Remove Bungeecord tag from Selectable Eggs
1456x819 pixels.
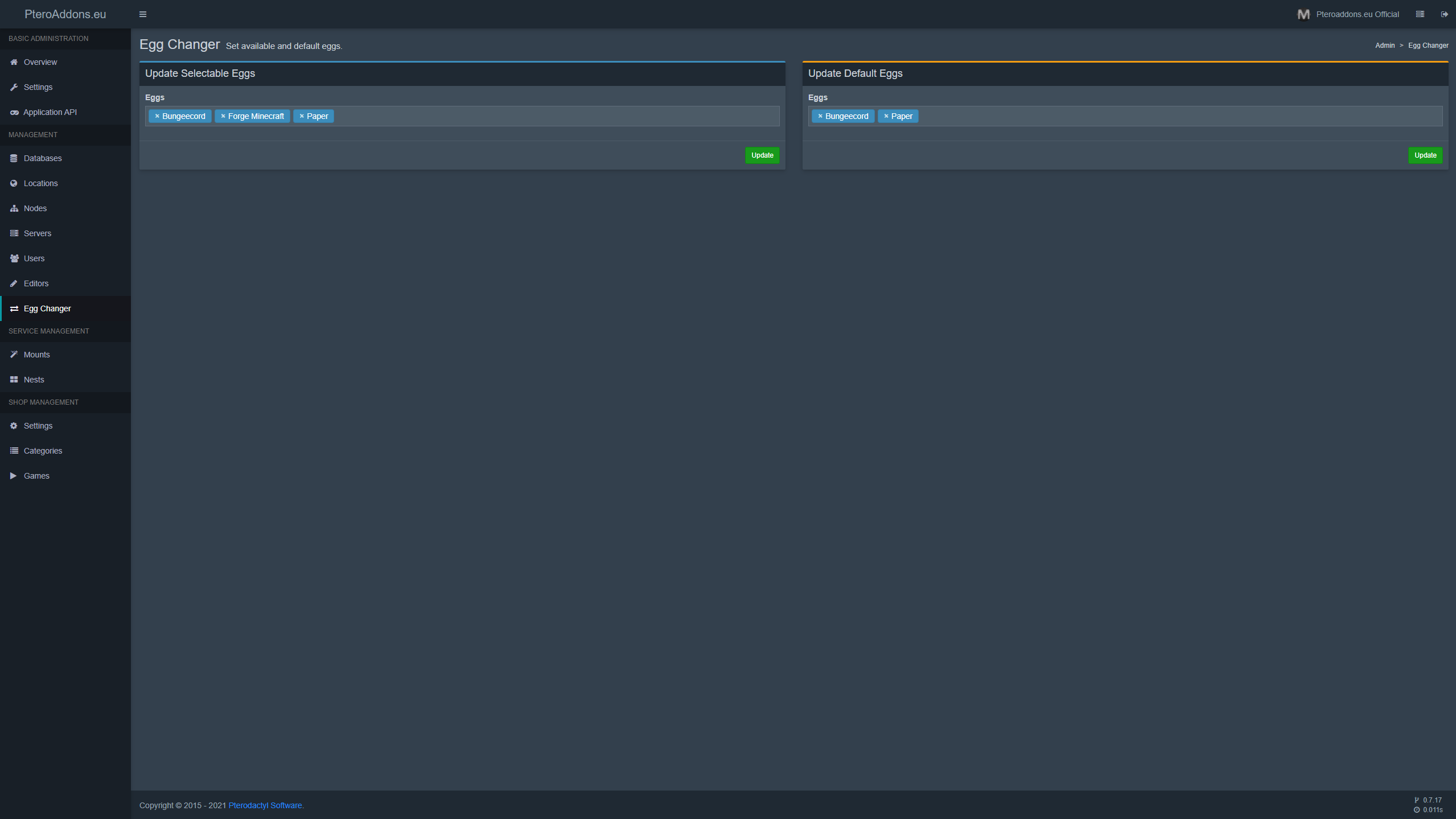(x=157, y=116)
